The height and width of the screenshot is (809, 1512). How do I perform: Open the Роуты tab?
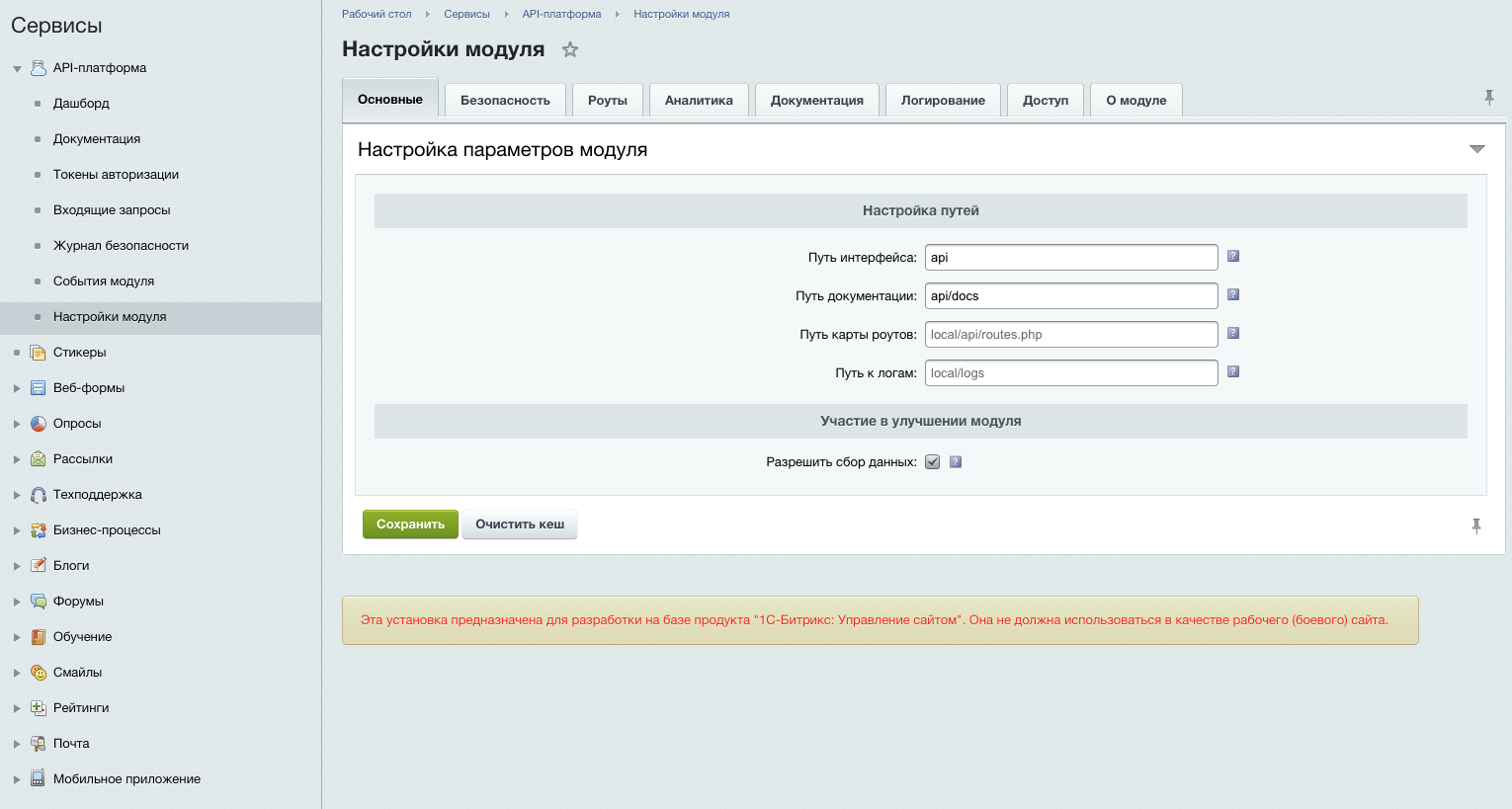coord(608,101)
